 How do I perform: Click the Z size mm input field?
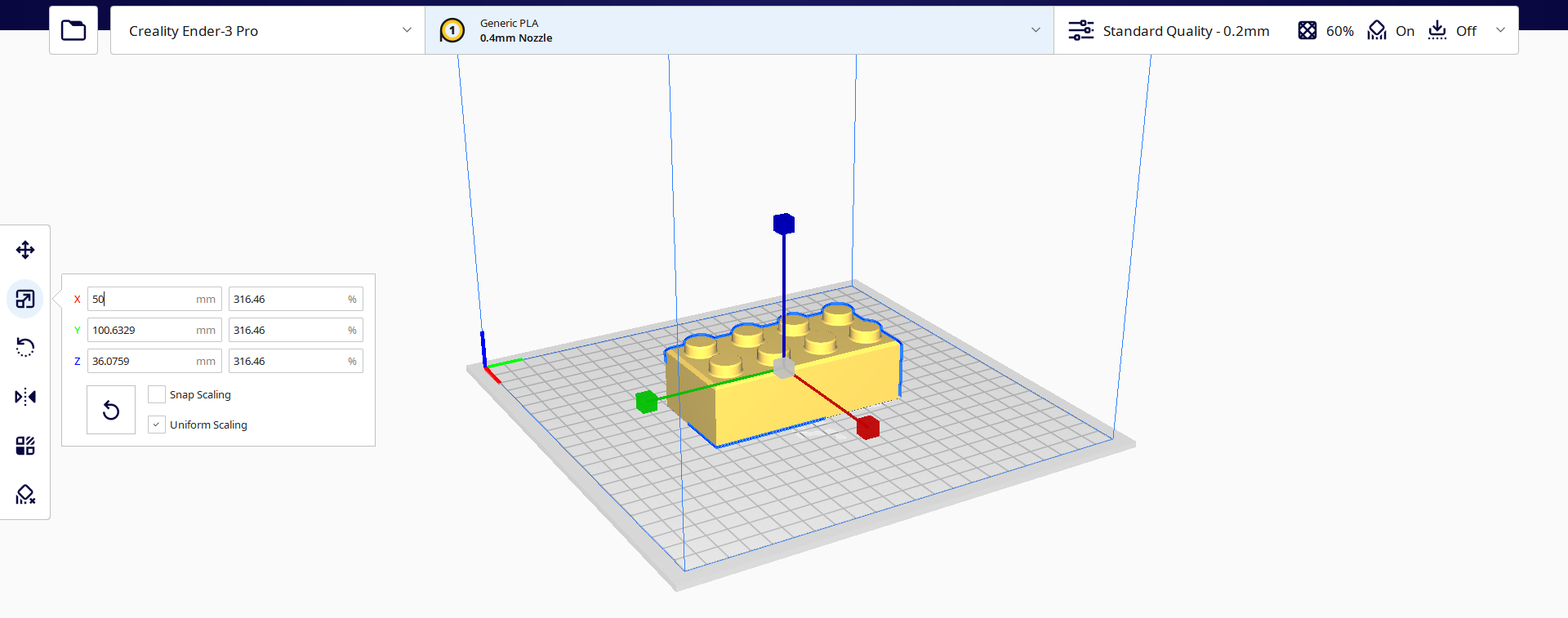[154, 362]
